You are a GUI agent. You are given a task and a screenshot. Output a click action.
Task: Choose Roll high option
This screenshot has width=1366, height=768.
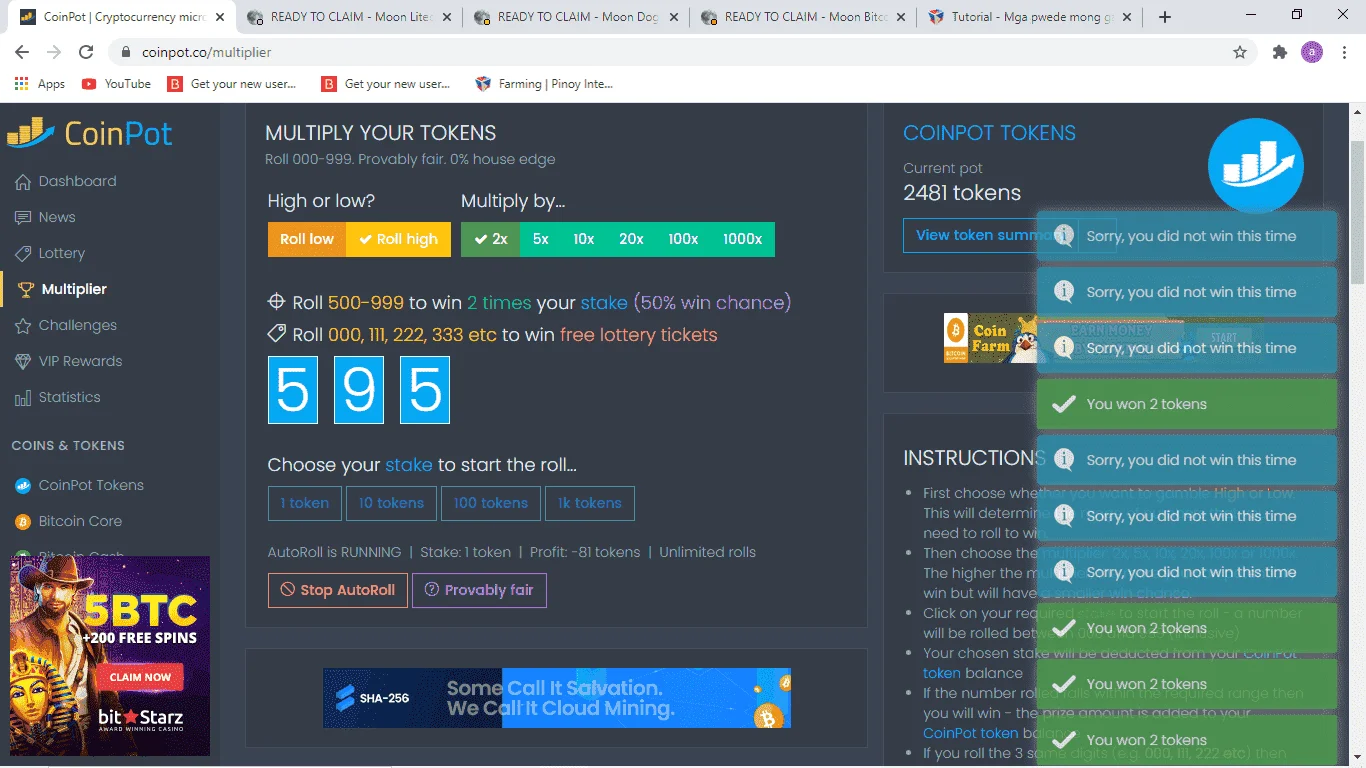pos(398,239)
